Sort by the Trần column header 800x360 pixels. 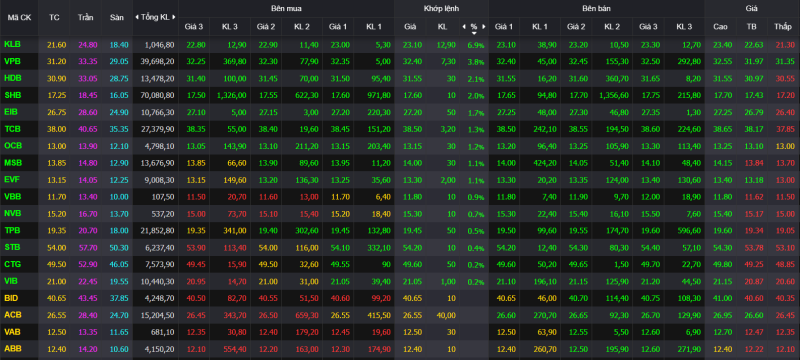[85, 17]
